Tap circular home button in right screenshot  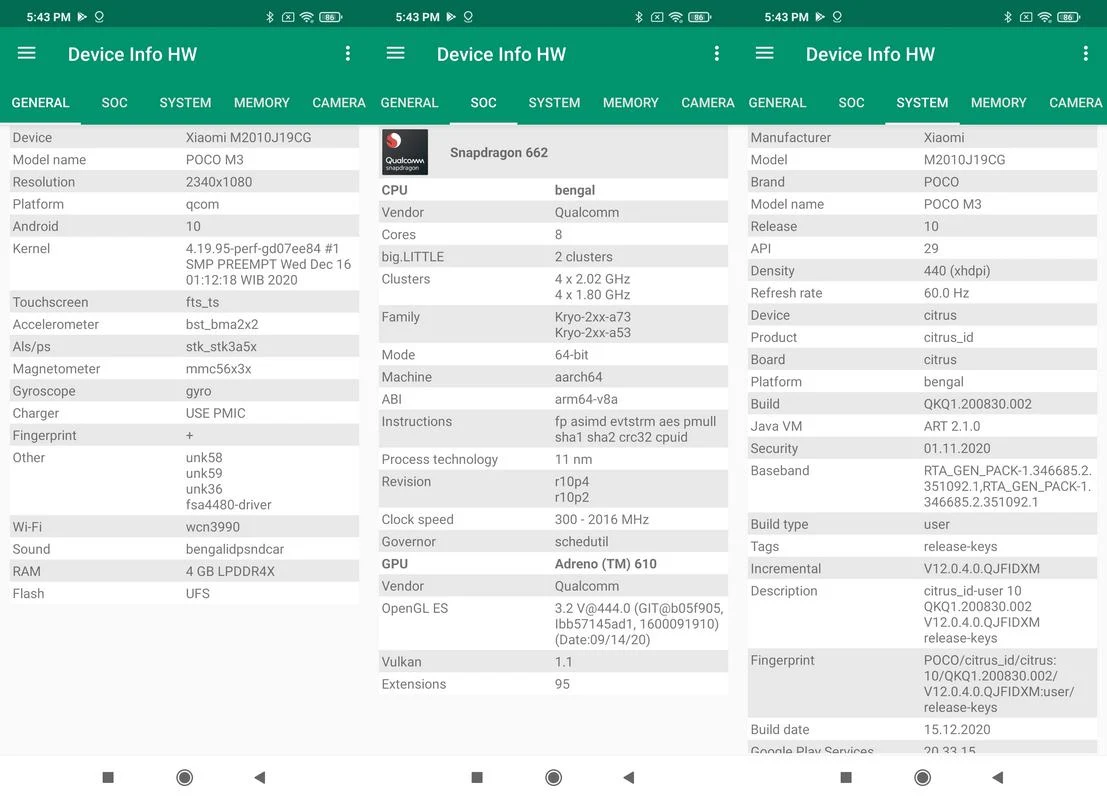922,777
